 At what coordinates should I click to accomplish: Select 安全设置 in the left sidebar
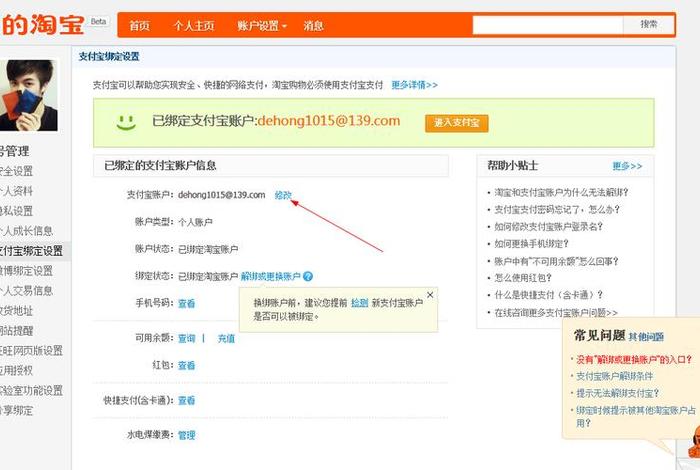click(x=16, y=171)
